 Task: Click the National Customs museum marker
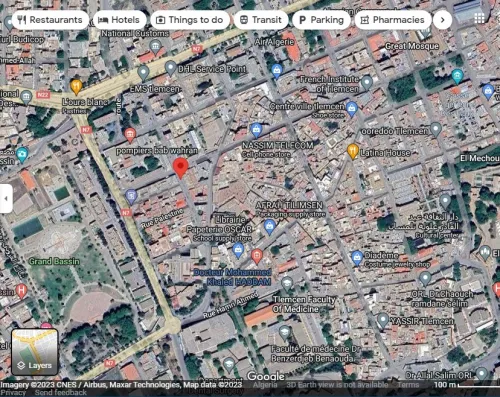pos(155,47)
